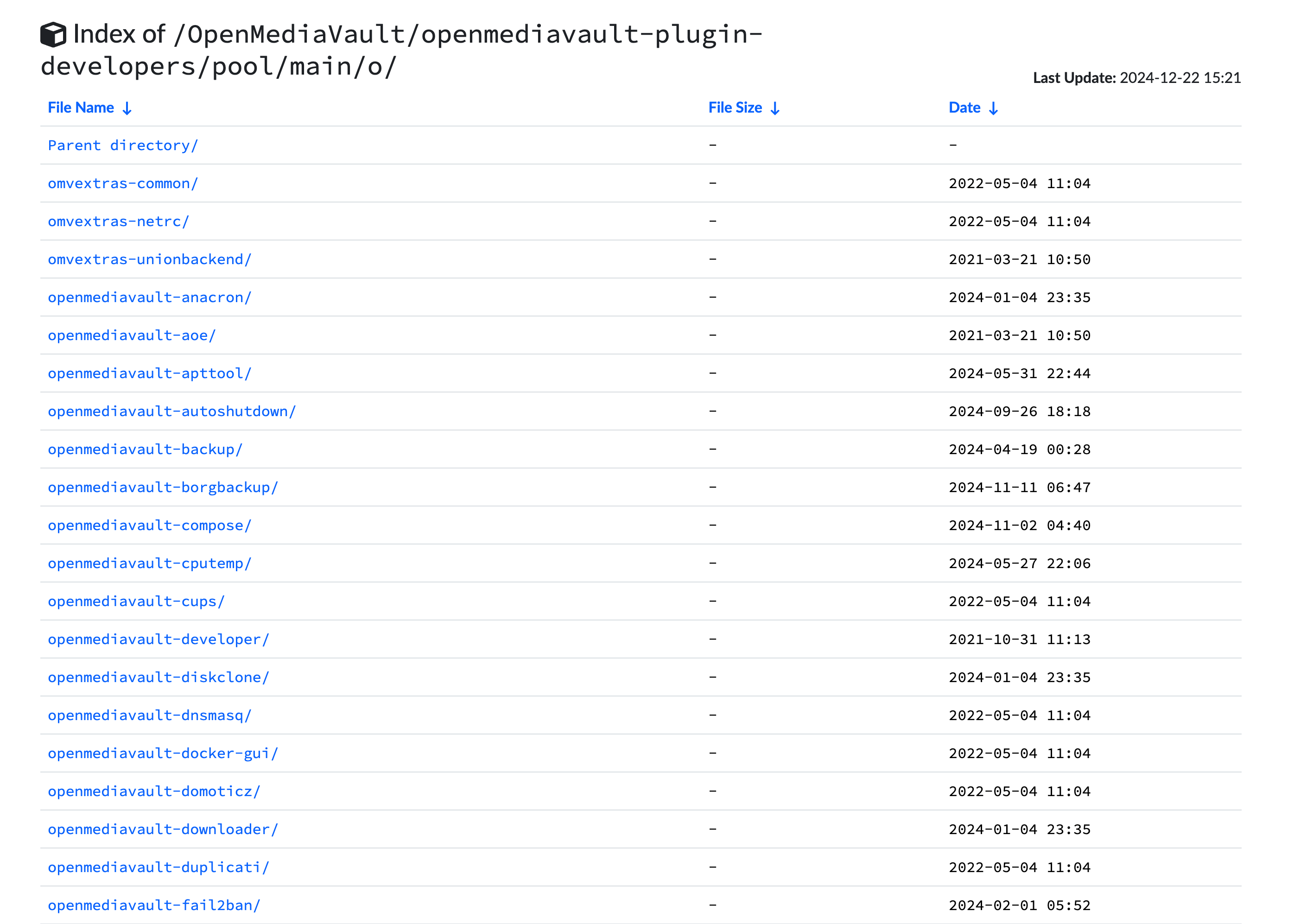Screen dimensions: 1294x924
Task: Click date 2024-04-19 00:28 of backup
Action: click(x=1020, y=449)
